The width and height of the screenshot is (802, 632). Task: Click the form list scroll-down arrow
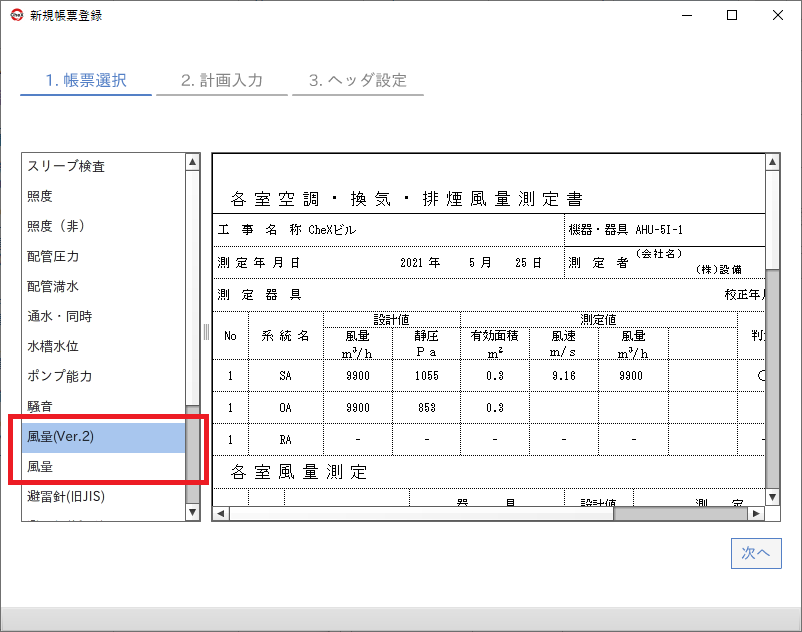click(193, 512)
